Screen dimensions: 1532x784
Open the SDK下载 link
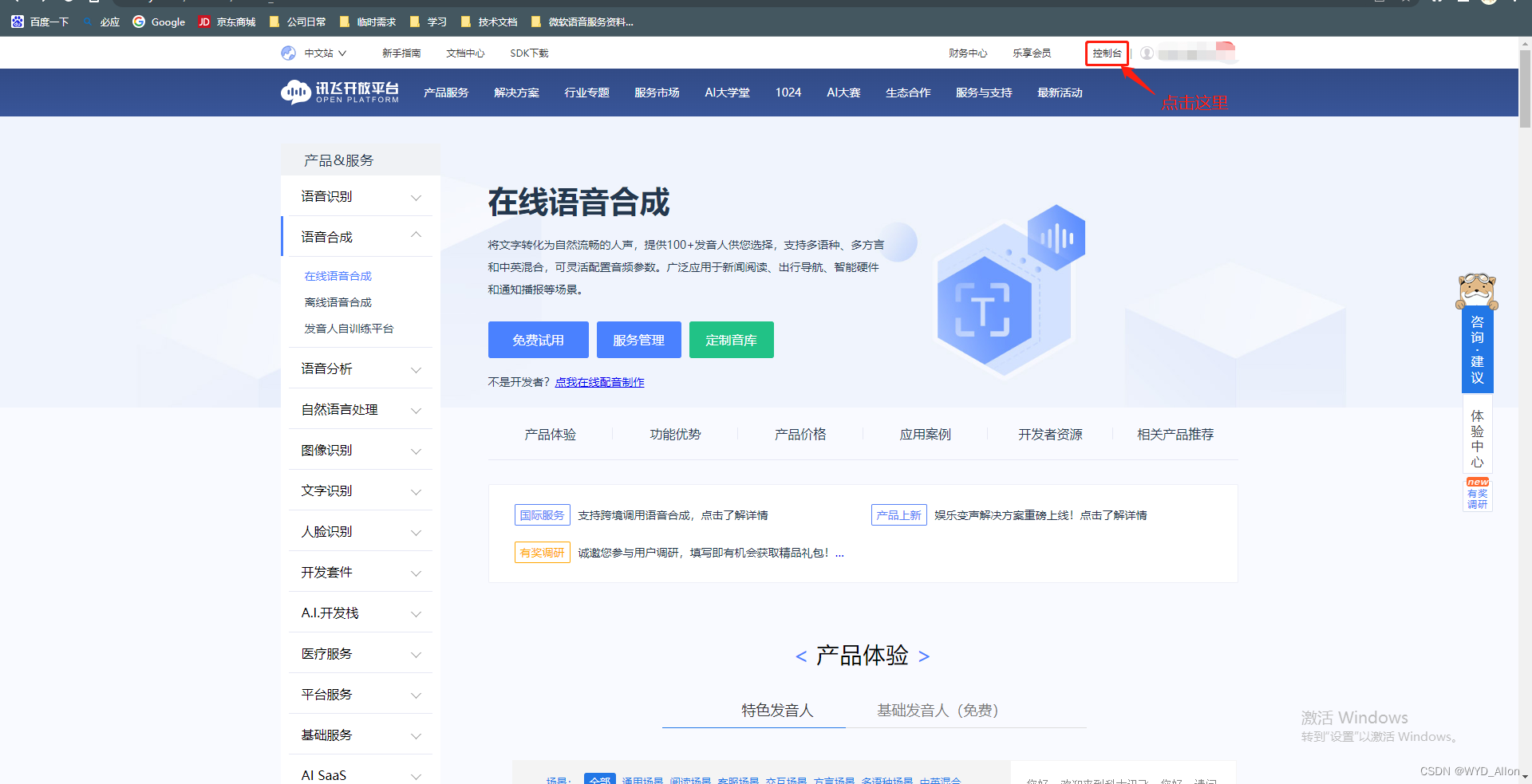(529, 53)
